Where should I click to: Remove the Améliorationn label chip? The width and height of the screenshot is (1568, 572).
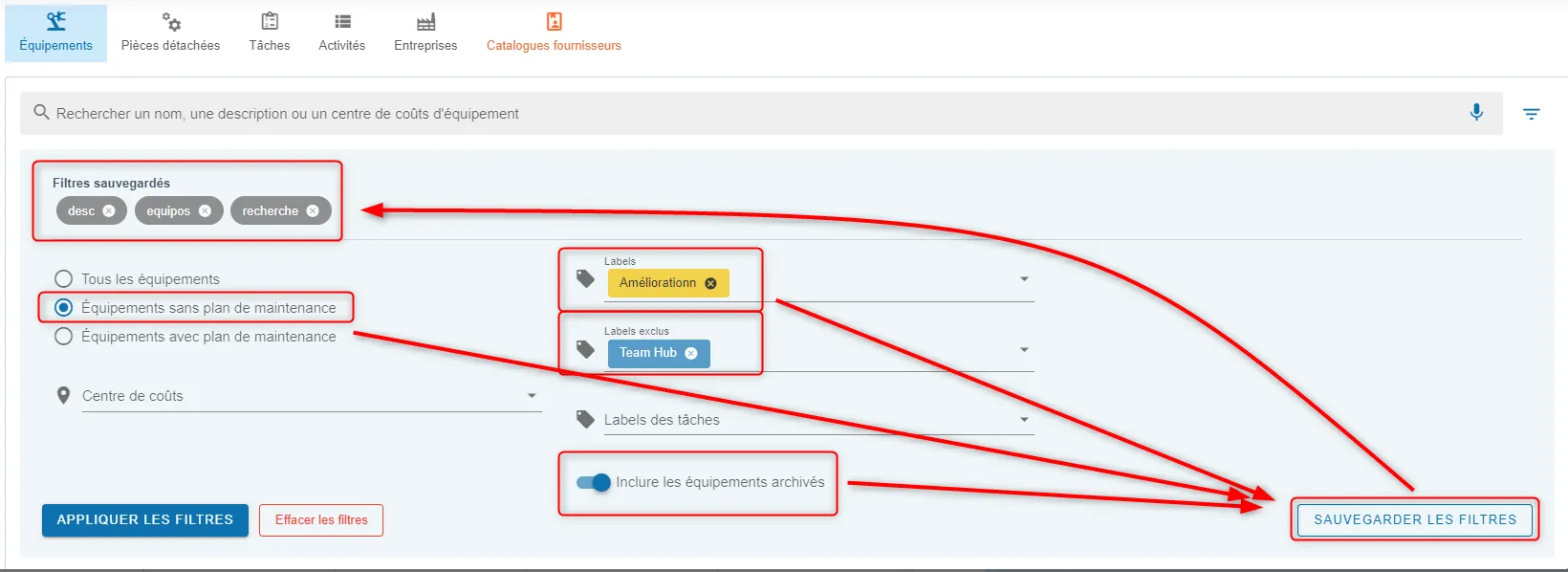[710, 283]
